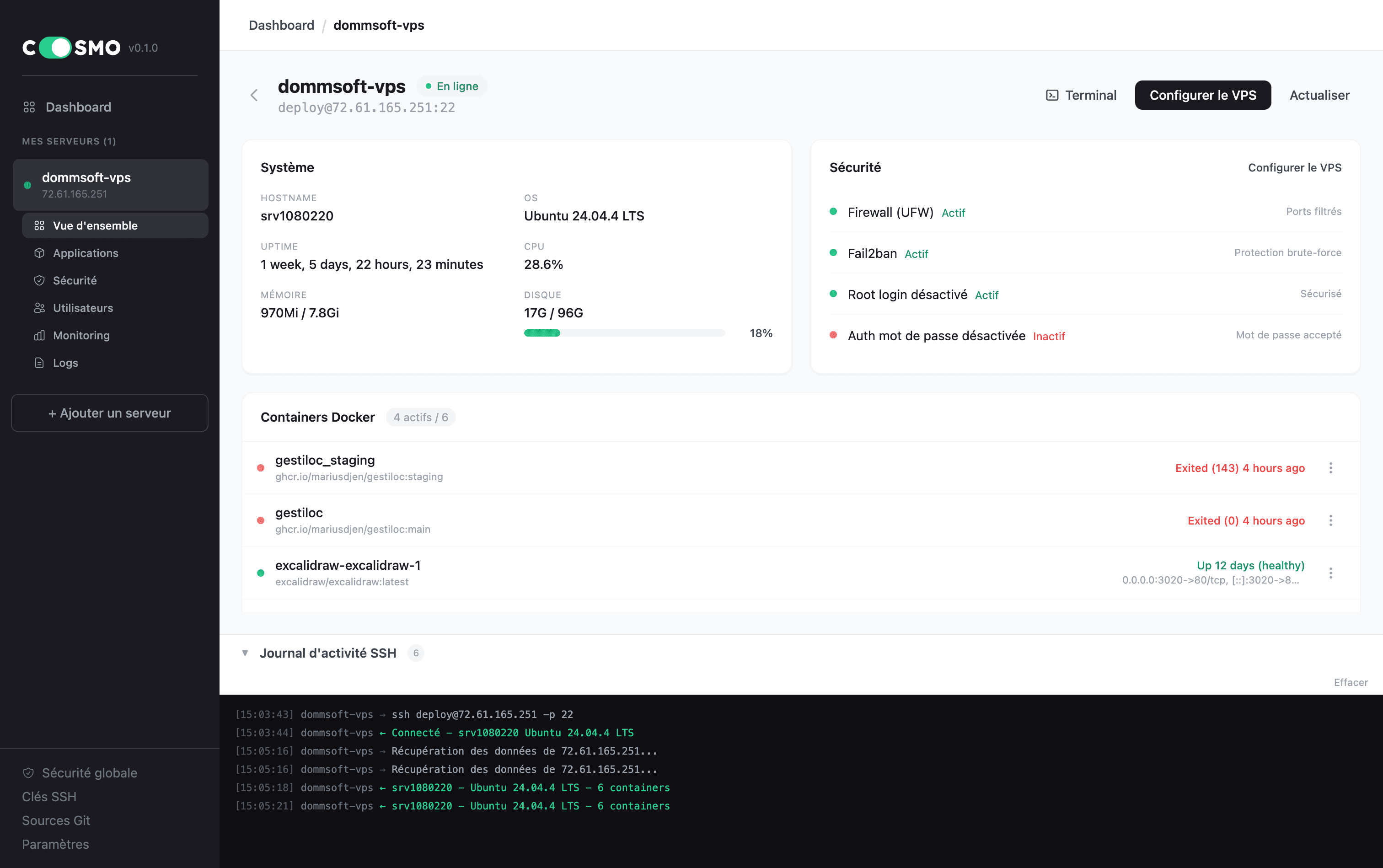The image size is (1383, 868).
Task: Click the Logs document icon
Action: tap(39, 363)
